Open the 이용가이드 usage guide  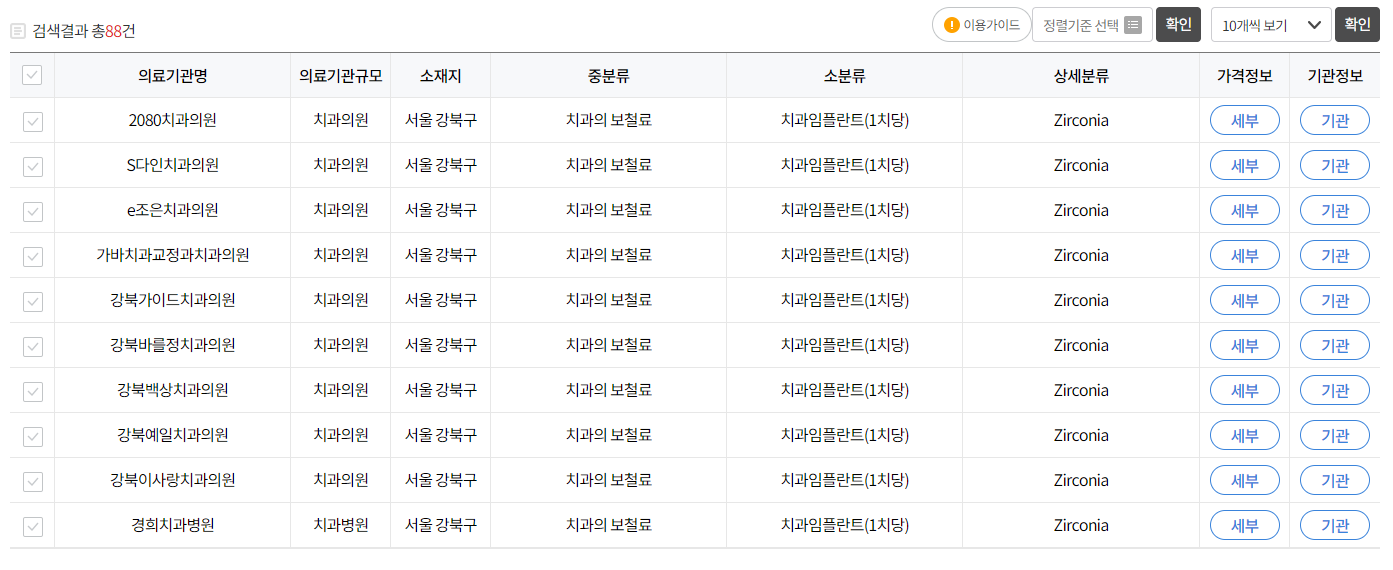pos(981,25)
